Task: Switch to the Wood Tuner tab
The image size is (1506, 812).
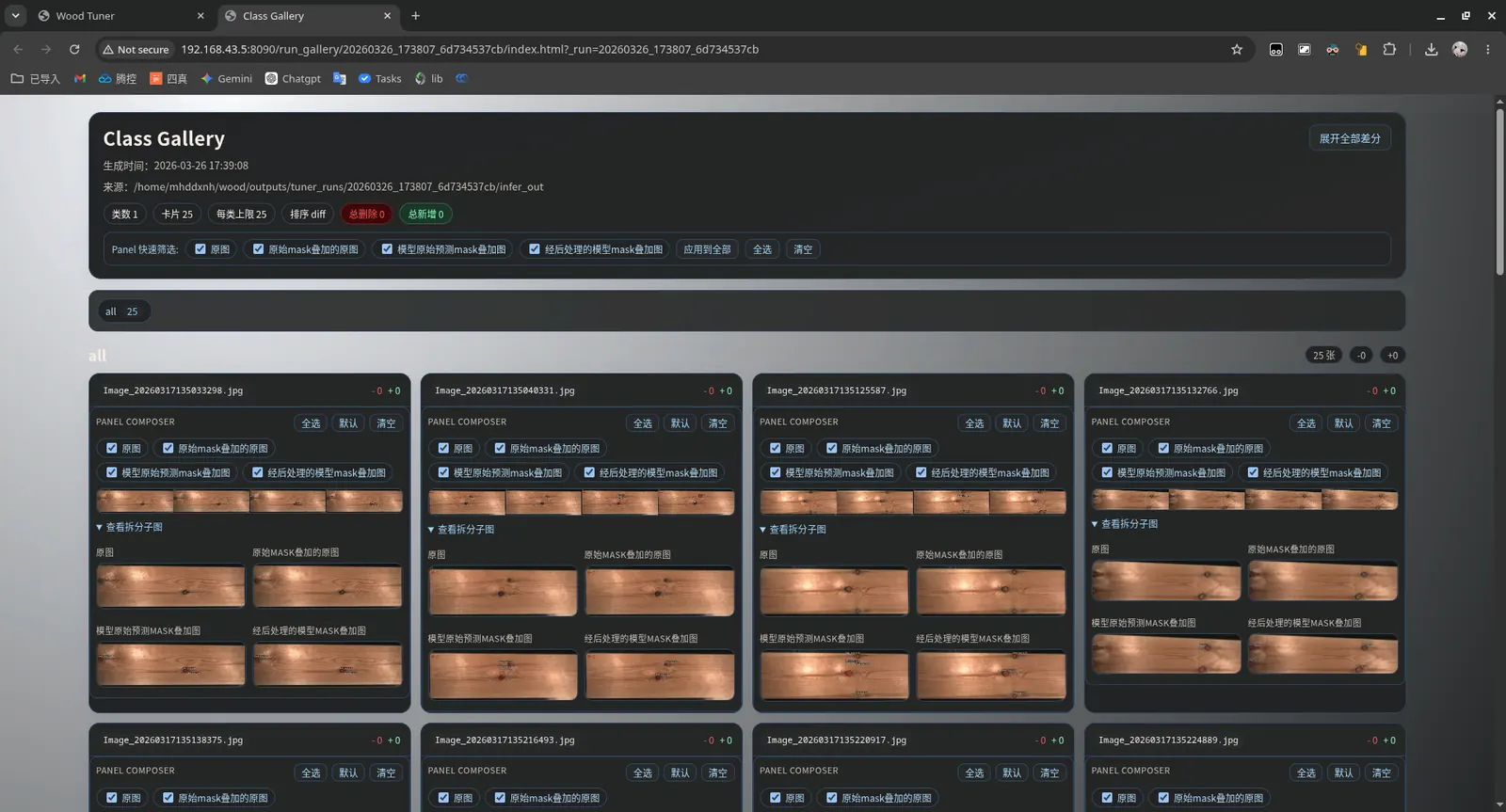Action: 121,16
